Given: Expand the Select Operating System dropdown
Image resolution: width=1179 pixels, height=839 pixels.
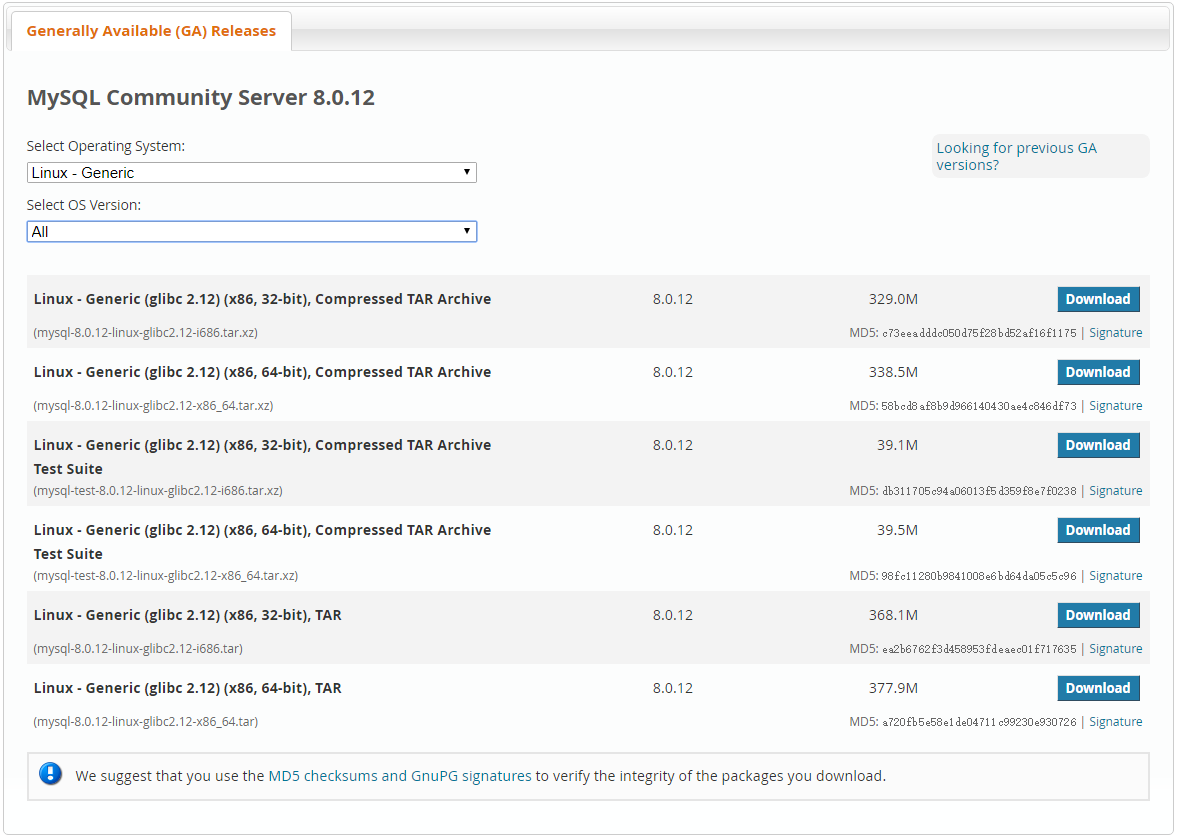Looking at the screenshot, I should point(252,172).
